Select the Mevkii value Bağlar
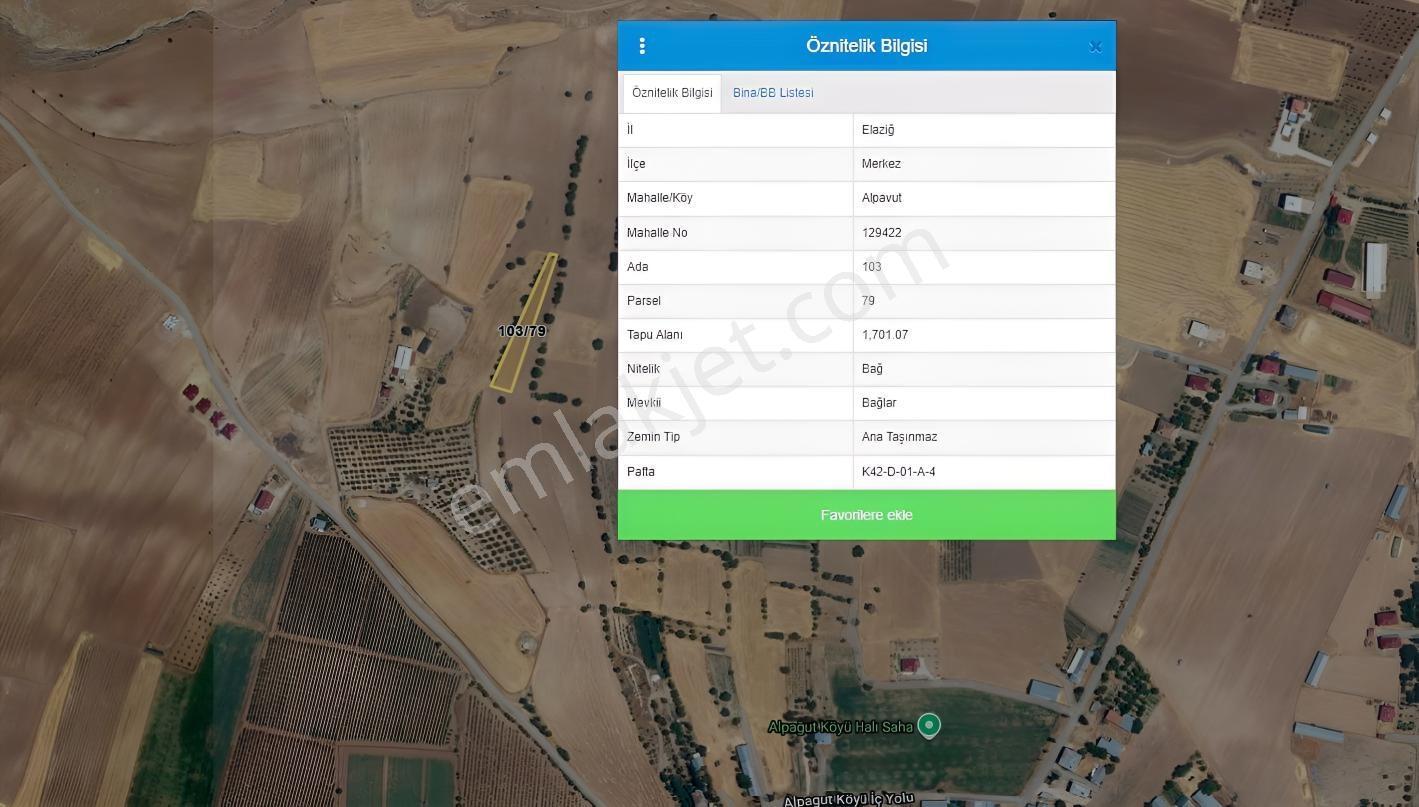 pos(879,403)
